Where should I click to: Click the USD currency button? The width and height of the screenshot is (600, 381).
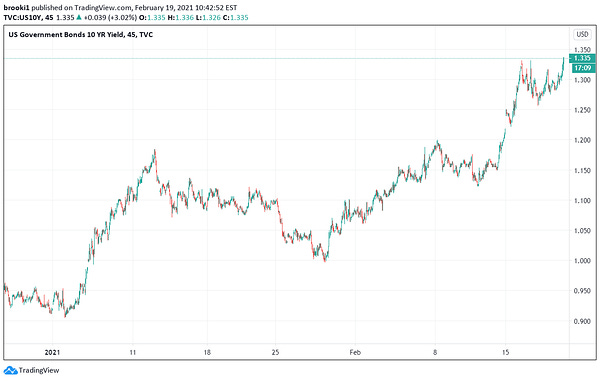pos(582,34)
